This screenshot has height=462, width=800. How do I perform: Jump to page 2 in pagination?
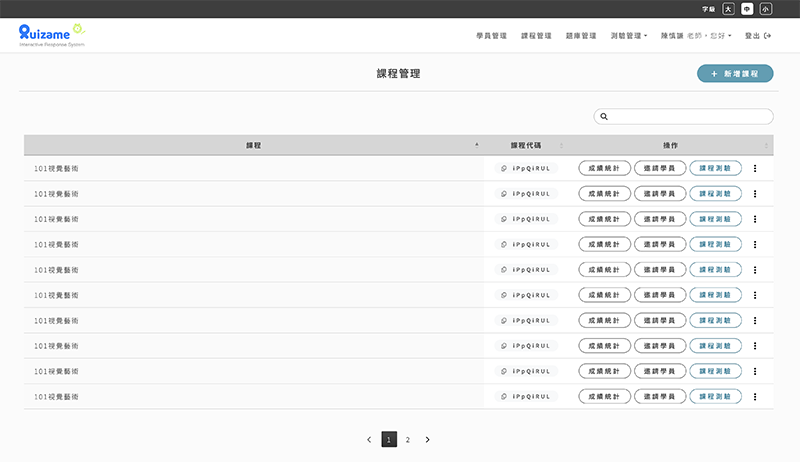click(x=408, y=439)
